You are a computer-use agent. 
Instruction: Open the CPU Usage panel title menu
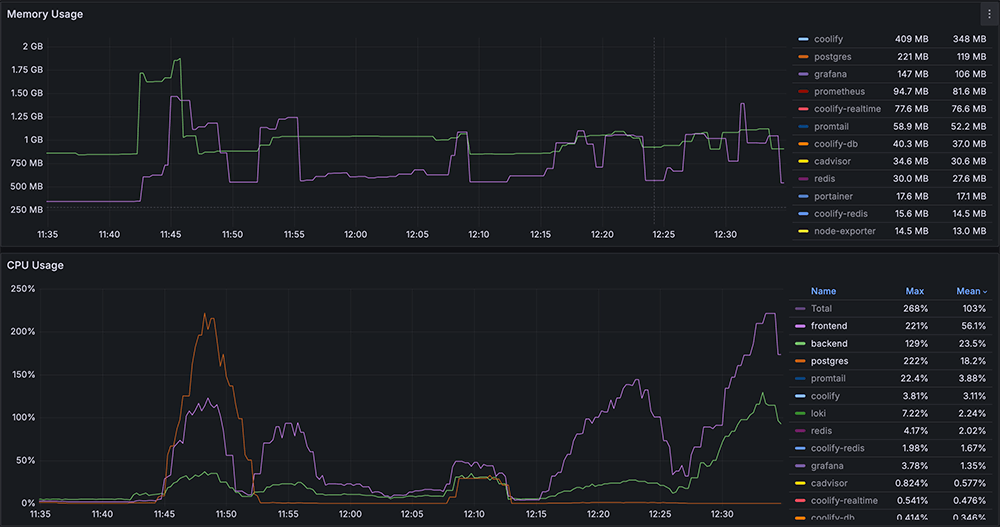pyautogui.click(x=35, y=266)
